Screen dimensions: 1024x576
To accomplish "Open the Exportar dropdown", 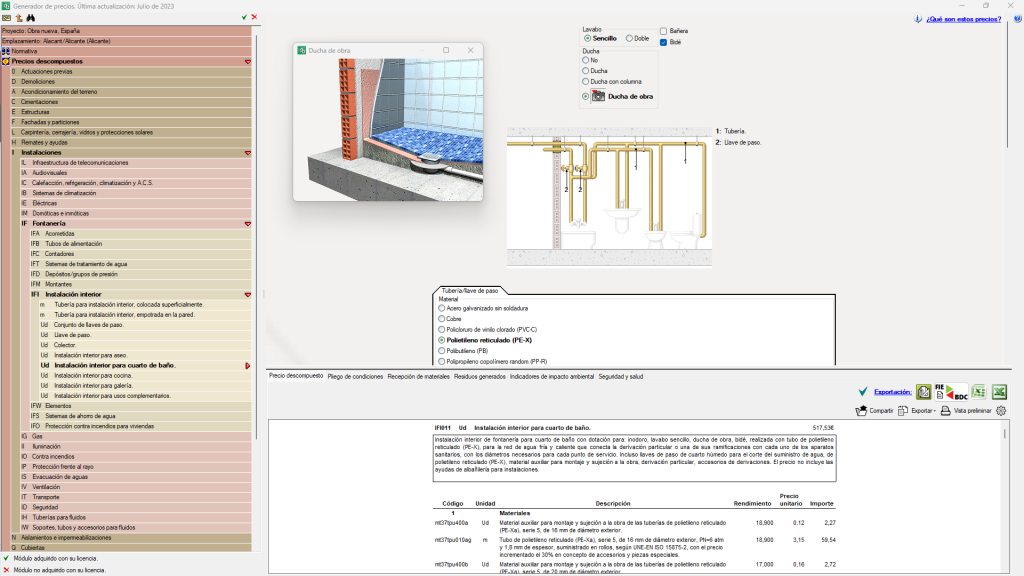I will coord(923,411).
